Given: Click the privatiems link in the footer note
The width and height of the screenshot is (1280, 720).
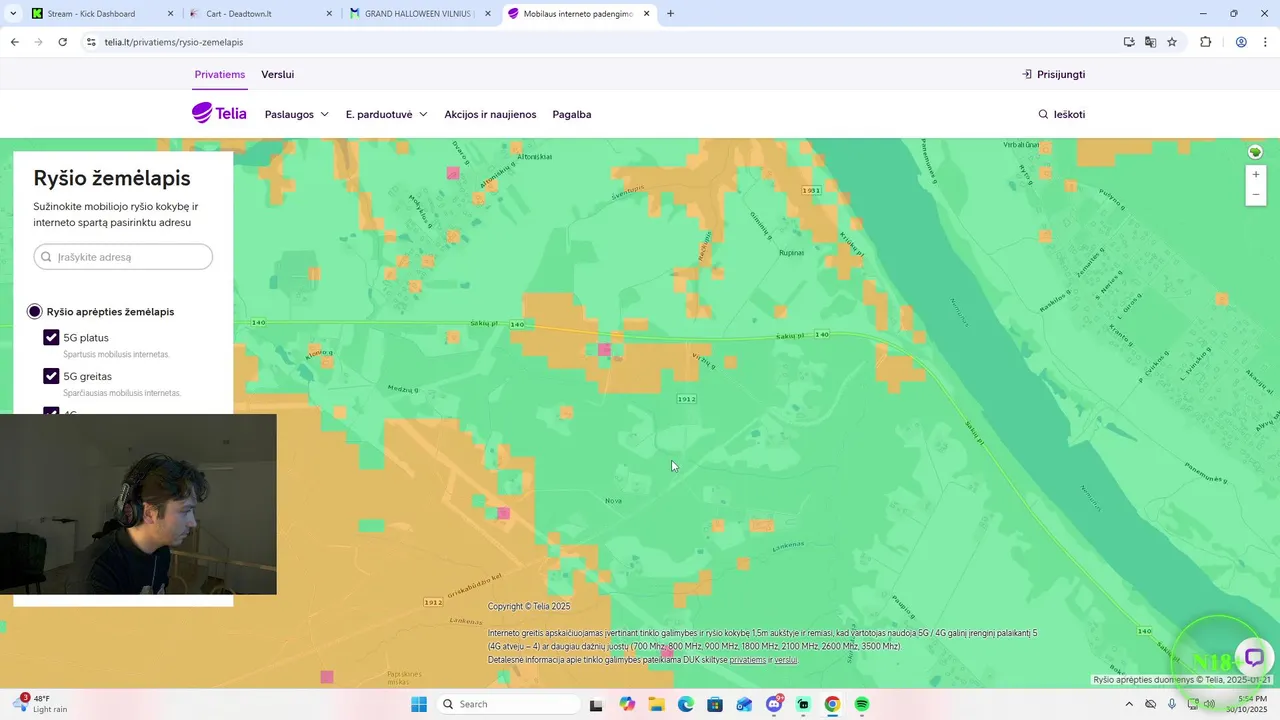Looking at the screenshot, I should (748, 660).
